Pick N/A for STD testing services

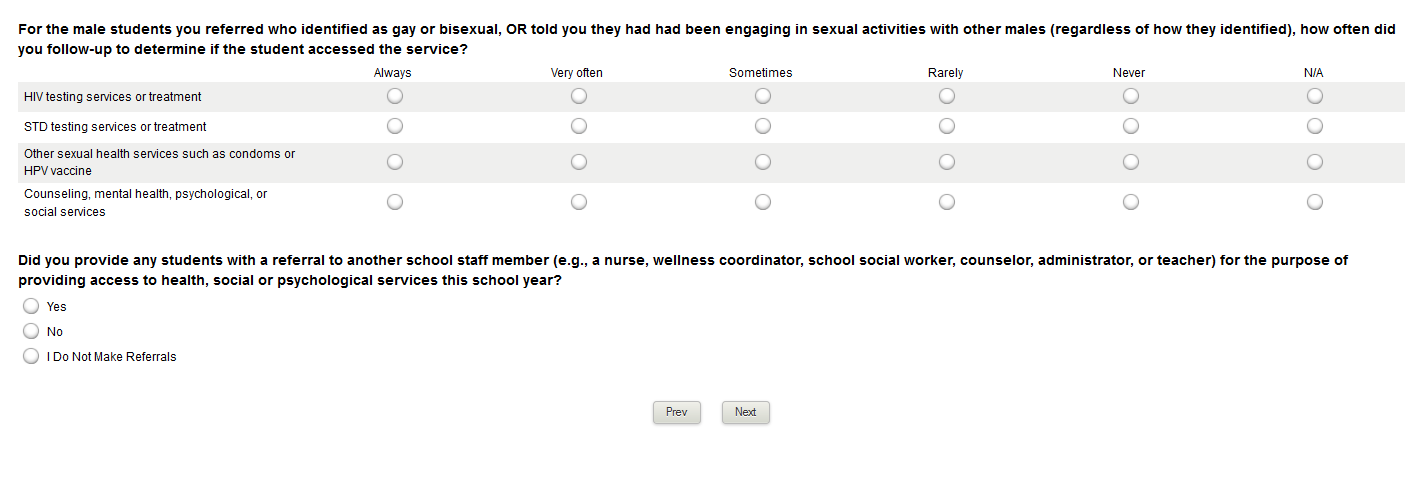(x=1315, y=126)
